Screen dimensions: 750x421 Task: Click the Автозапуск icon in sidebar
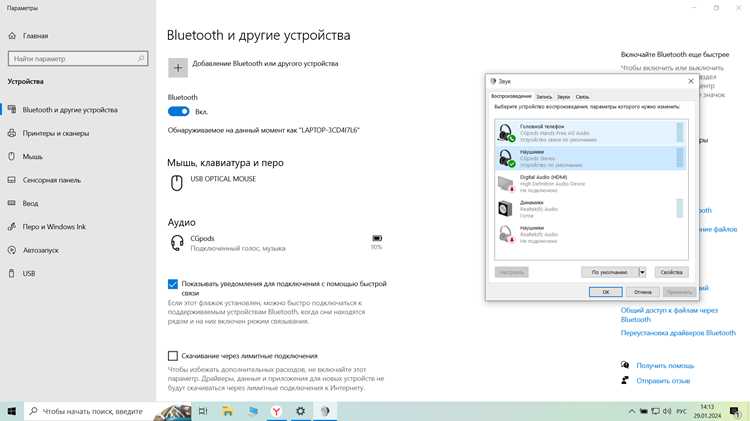point(12,250)
